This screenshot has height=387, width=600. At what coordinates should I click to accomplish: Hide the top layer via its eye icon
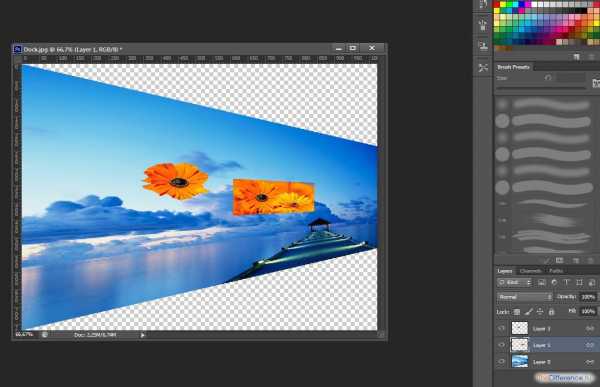[502, 328]
